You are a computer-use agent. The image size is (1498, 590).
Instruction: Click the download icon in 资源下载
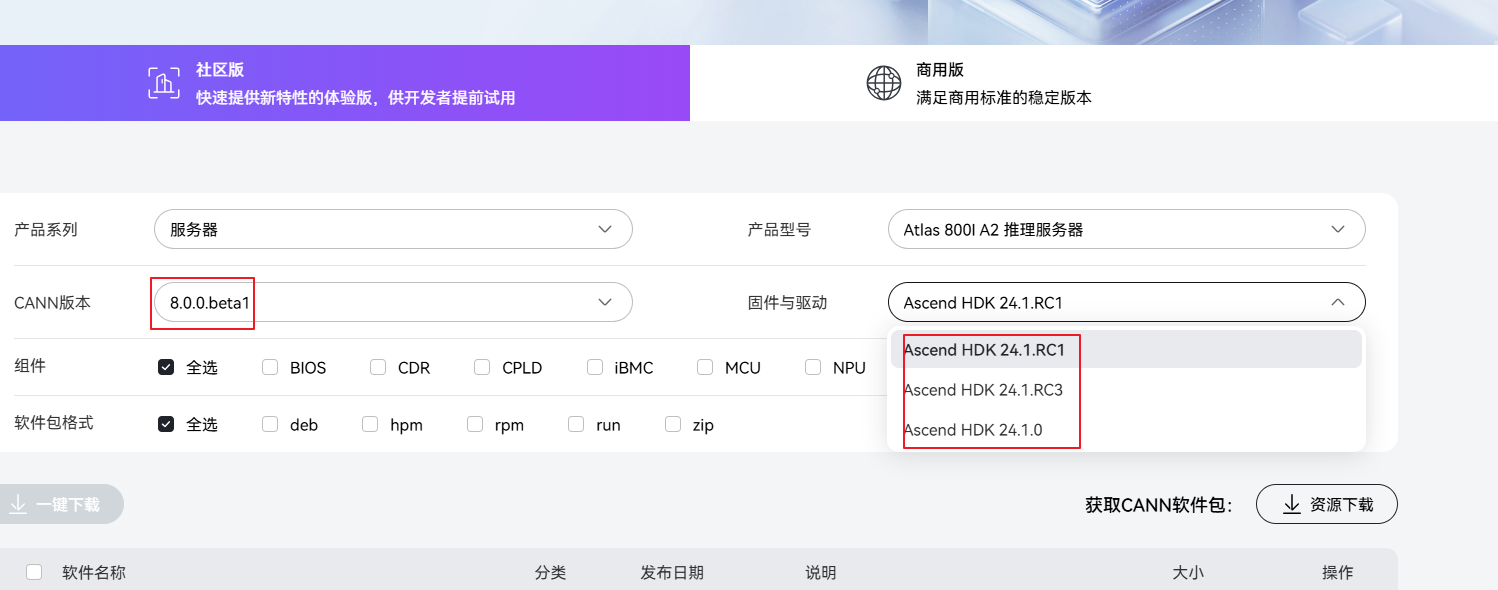(1292, 504)
